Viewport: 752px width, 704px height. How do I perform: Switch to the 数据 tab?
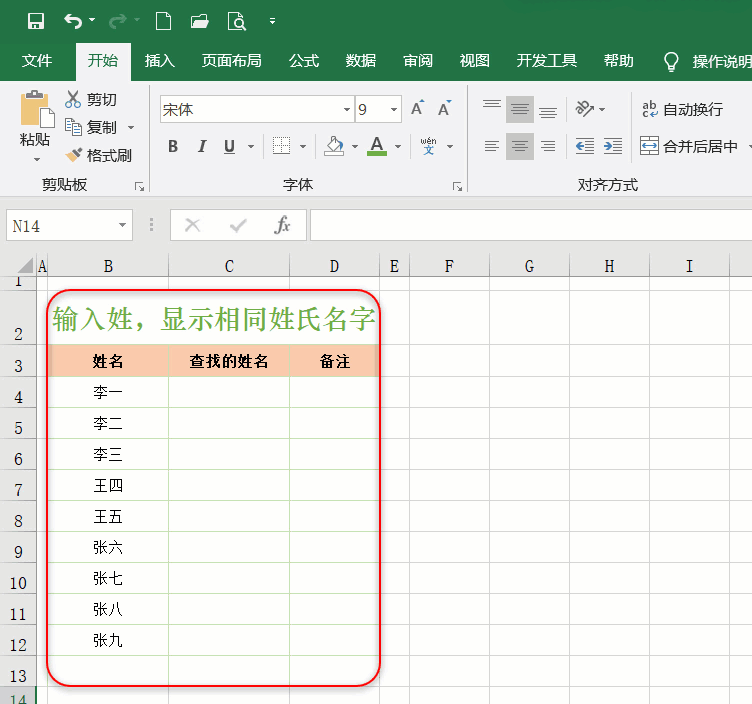(x=361, y=61)
